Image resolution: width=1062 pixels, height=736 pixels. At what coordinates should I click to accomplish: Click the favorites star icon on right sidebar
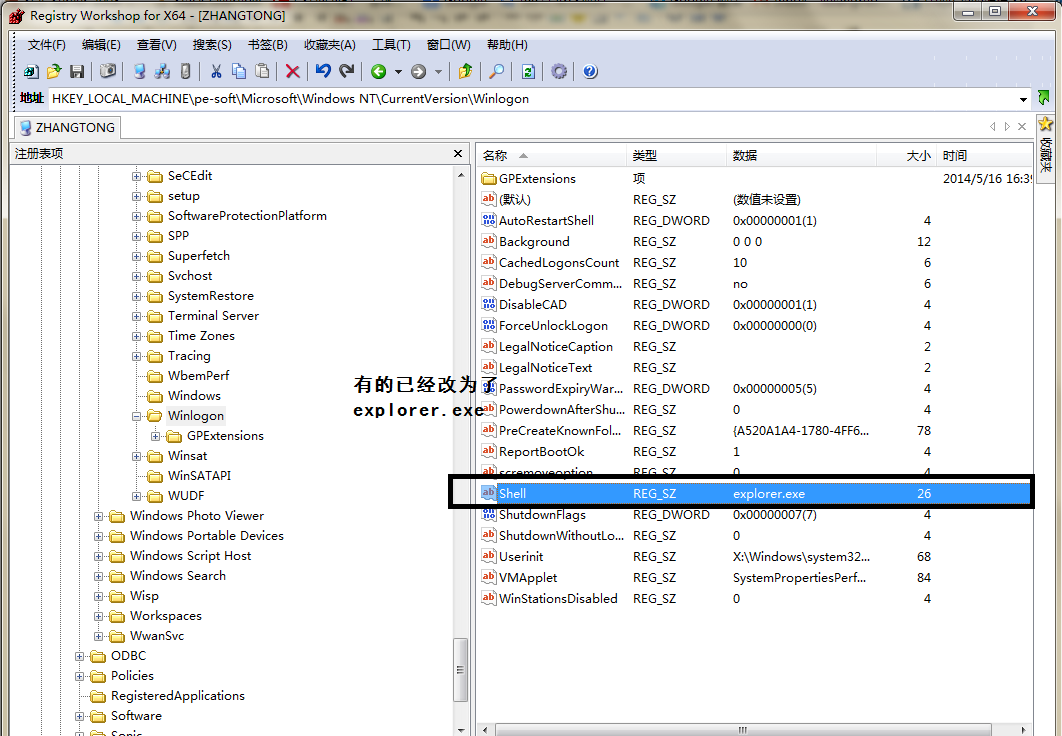tap(1046, 124)
